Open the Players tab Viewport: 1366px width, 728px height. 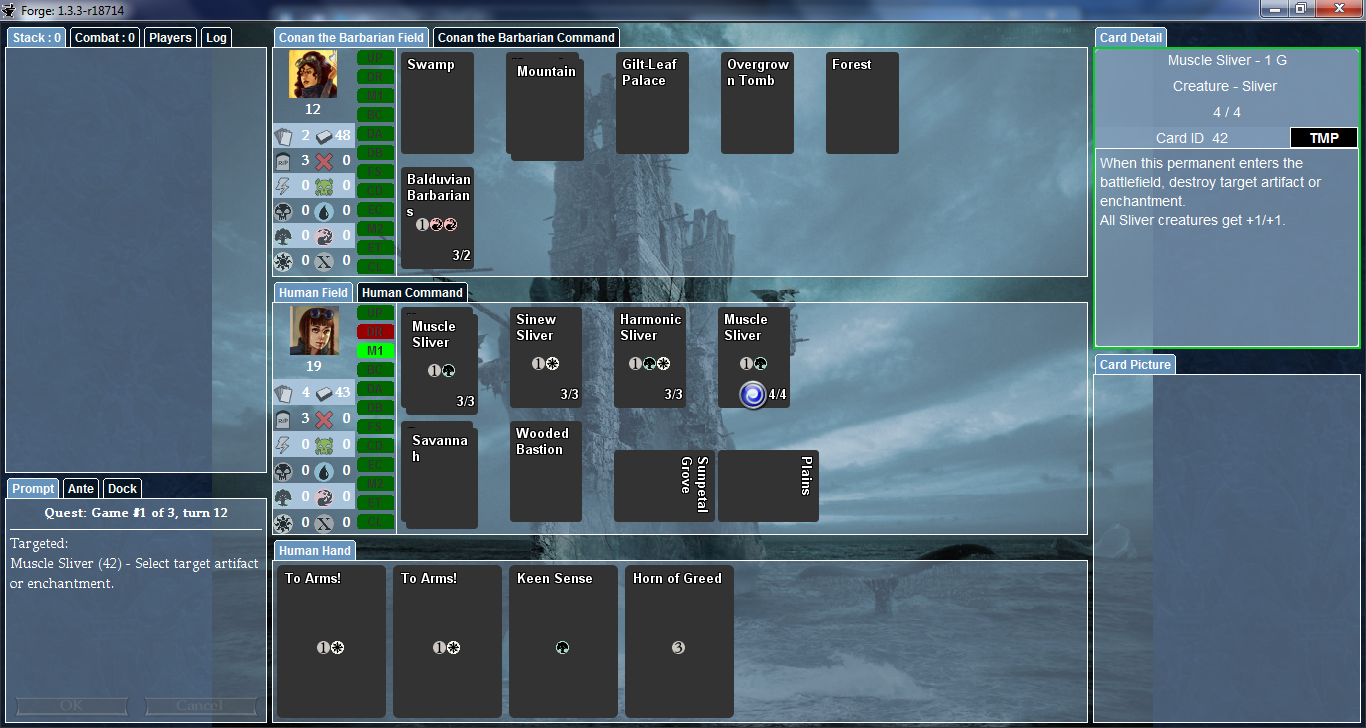click(170, 37)
